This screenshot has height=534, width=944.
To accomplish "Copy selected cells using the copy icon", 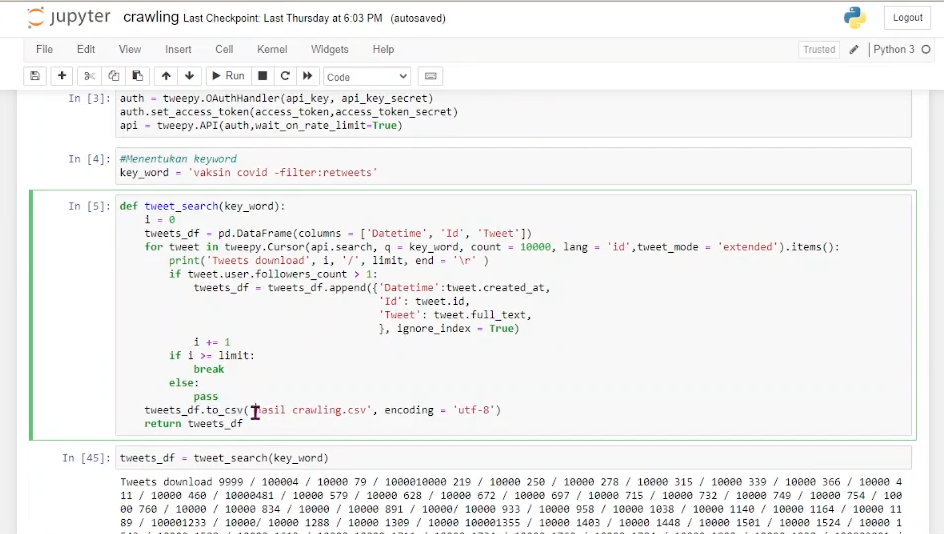I will pos(114,76).
